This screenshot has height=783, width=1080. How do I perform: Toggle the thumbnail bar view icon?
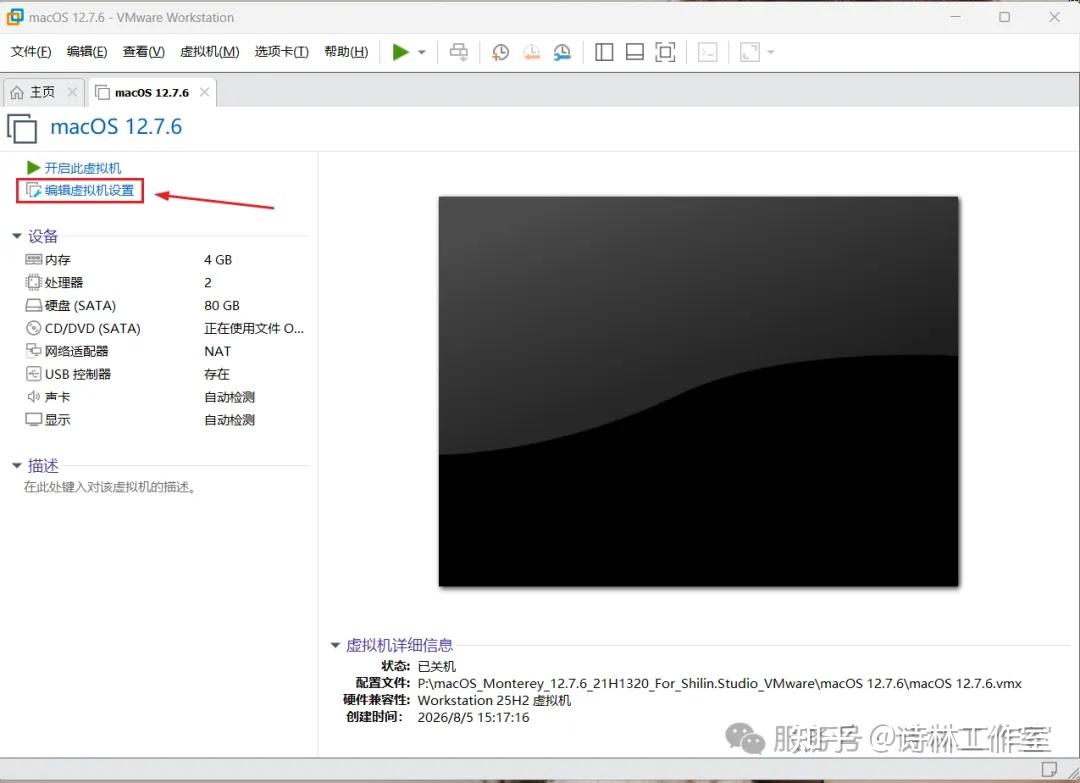tap(634, 52)
